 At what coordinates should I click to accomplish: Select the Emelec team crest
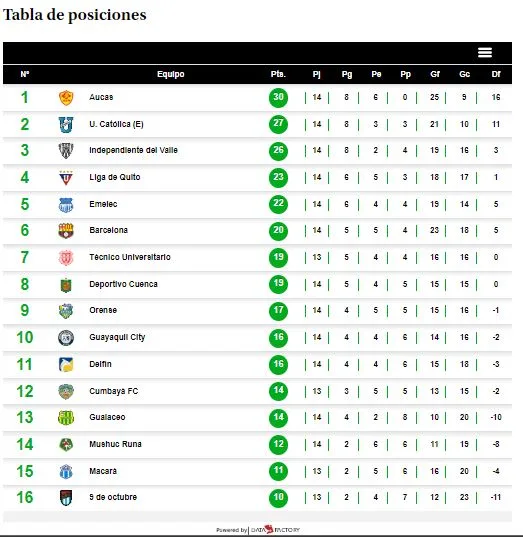(66, 204)
